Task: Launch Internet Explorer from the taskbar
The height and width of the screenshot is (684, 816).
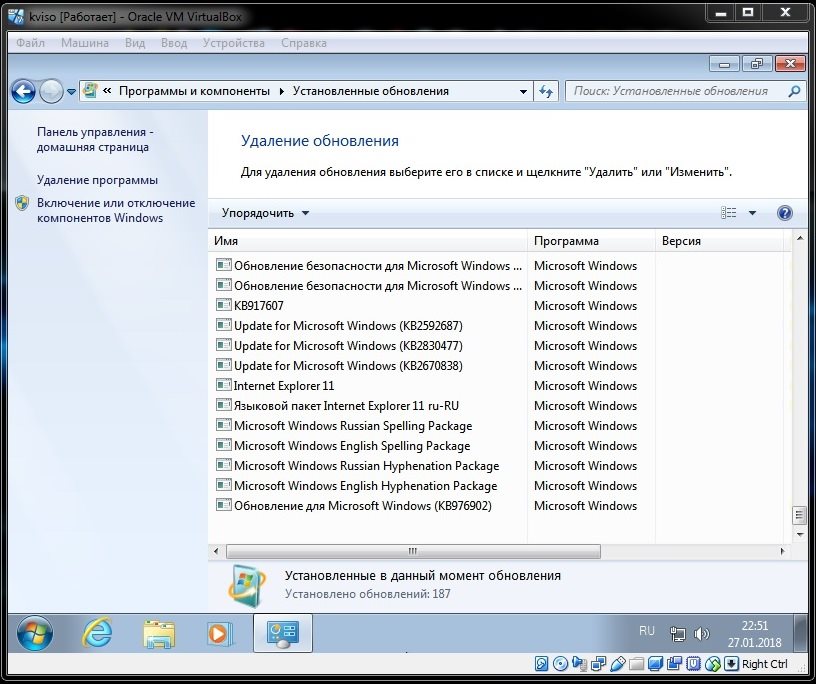Action: point(97,633)
